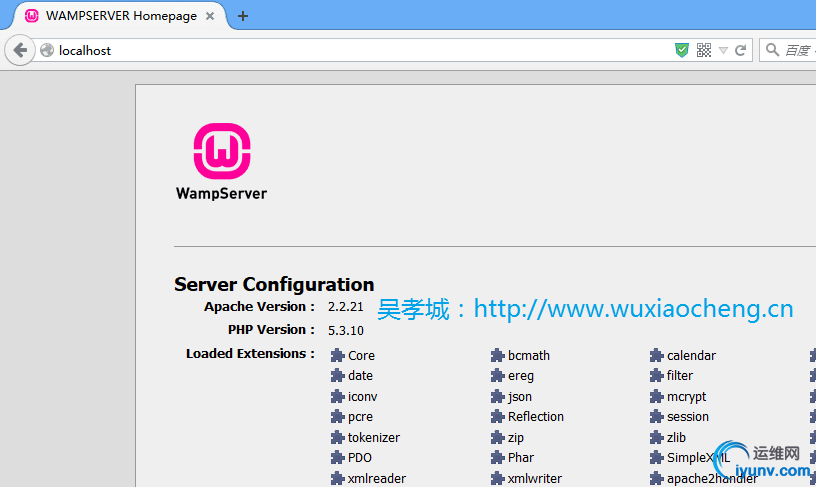Select the ereg extension name
Viewport: 816px width, 487px height.
pyautogui.click(x=521, y=376)
